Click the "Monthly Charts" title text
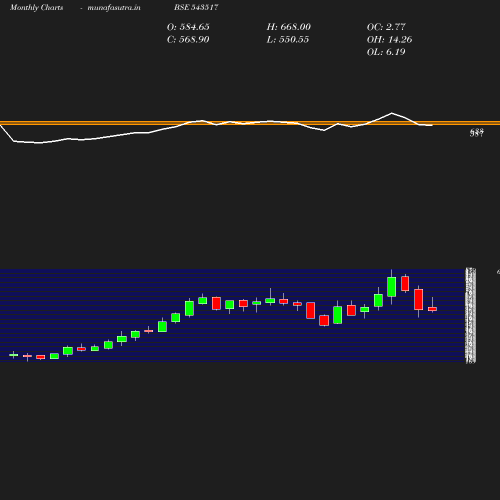The width and height of the screenshot is (500, 500). click(x=37, y=7)
